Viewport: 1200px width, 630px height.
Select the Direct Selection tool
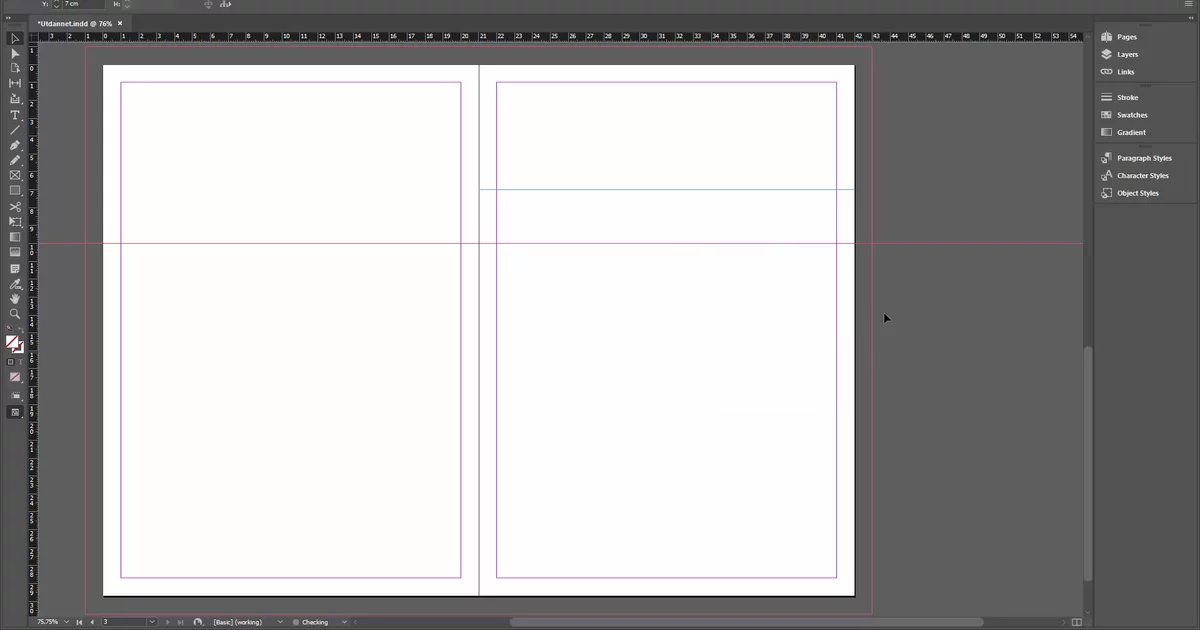point(15,53)
